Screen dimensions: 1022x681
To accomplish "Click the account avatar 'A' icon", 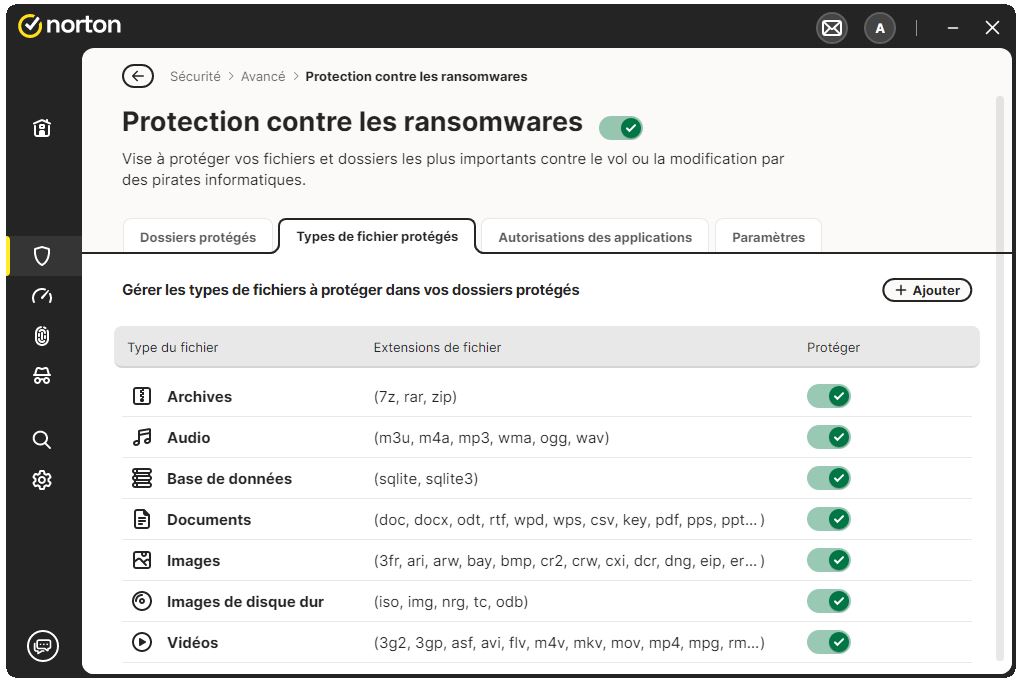I will 879,28.
